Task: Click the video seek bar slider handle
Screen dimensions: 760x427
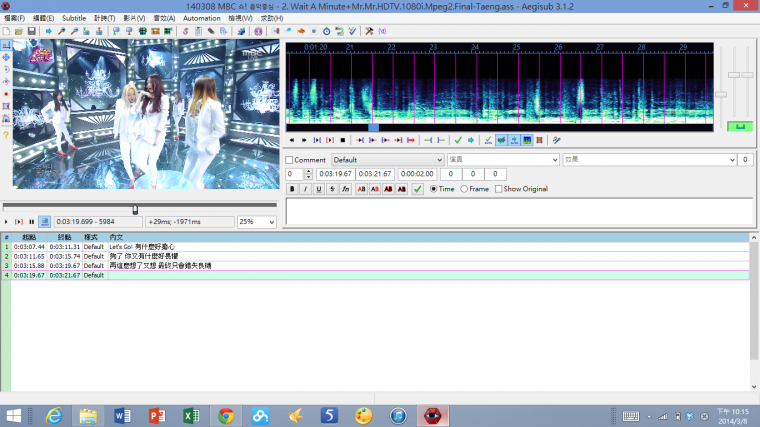Action: pos(135,209)
